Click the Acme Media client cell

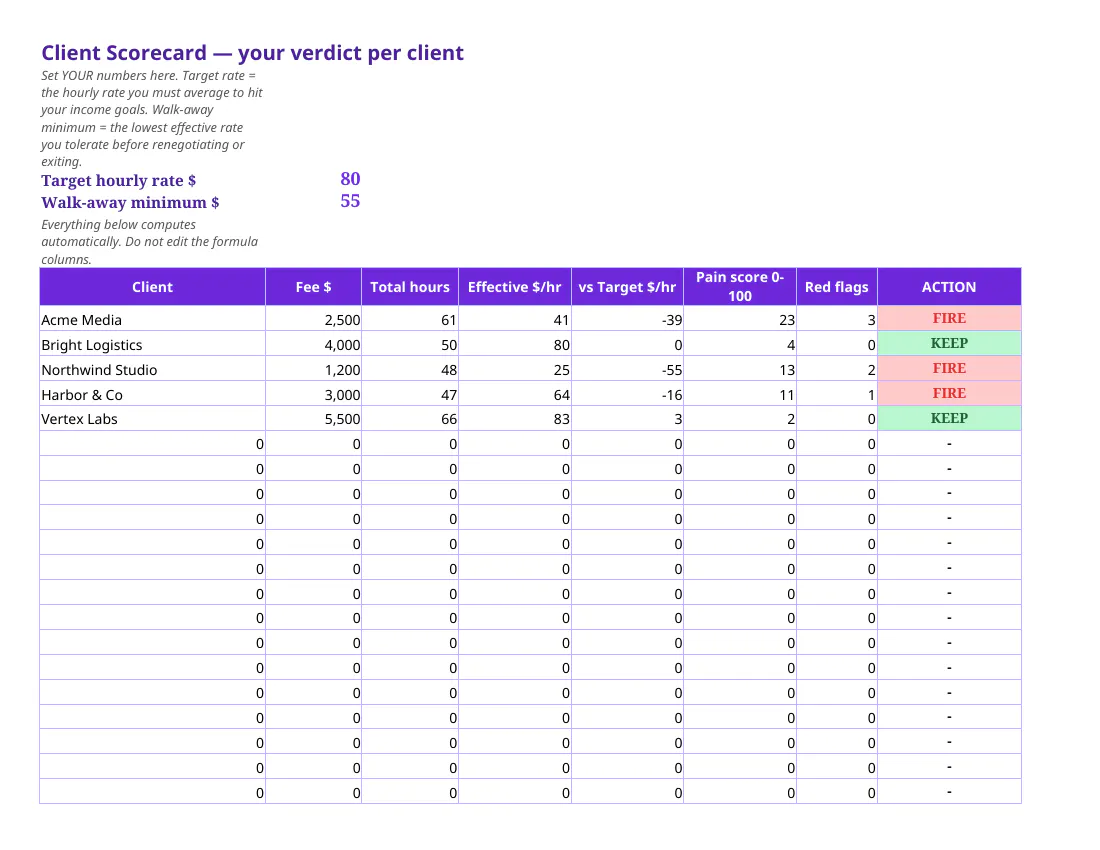click(152, 320)
